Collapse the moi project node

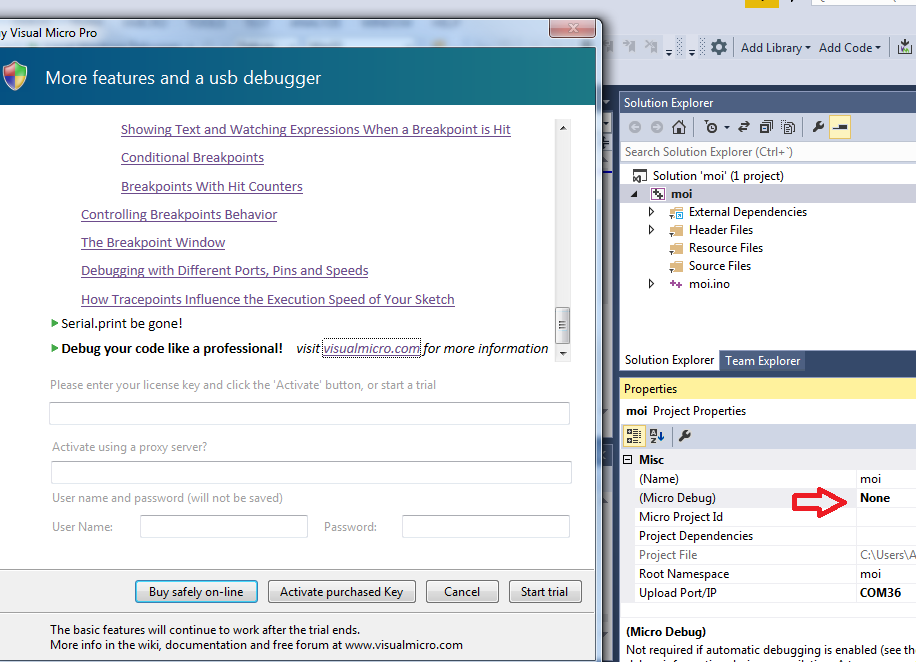(634, 194)
